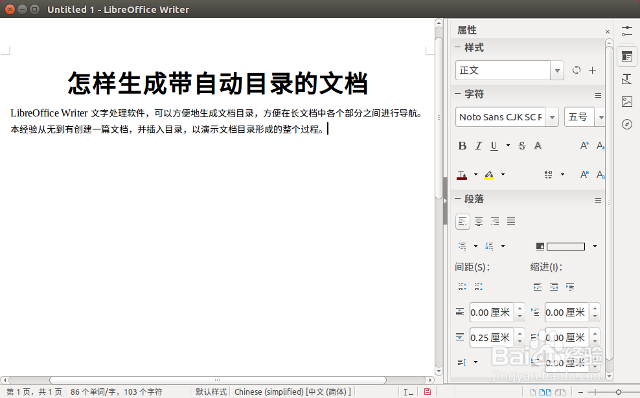Decrease paragraph spacing icon
Viewport: 640px width, 398px height.
pos(479,287)
